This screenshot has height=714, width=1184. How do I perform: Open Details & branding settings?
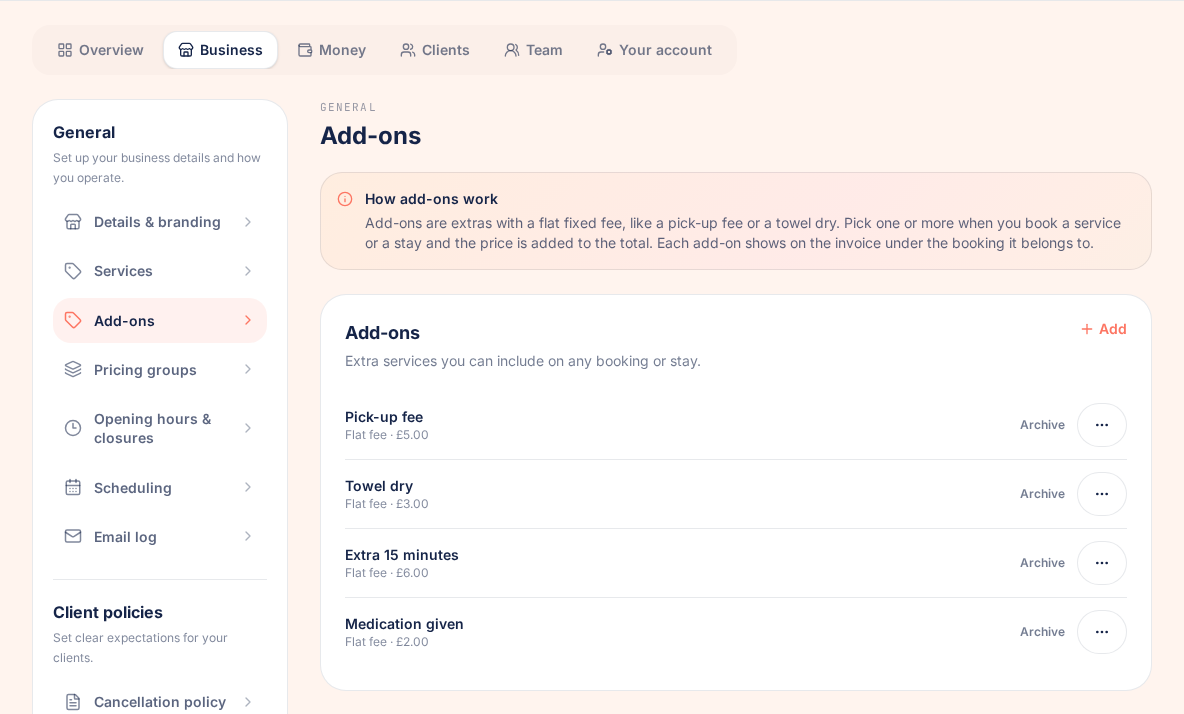coord(160,222)
